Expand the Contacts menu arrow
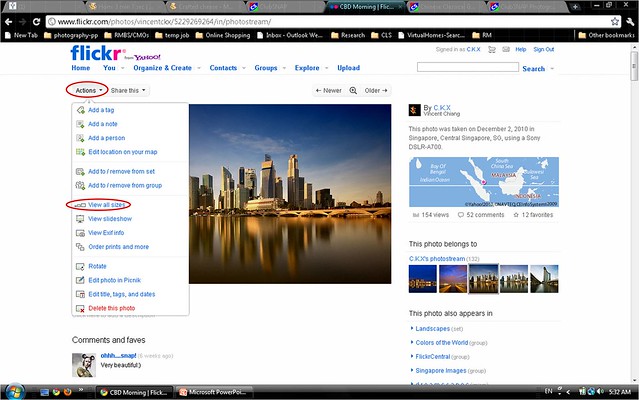 point(244,68)
